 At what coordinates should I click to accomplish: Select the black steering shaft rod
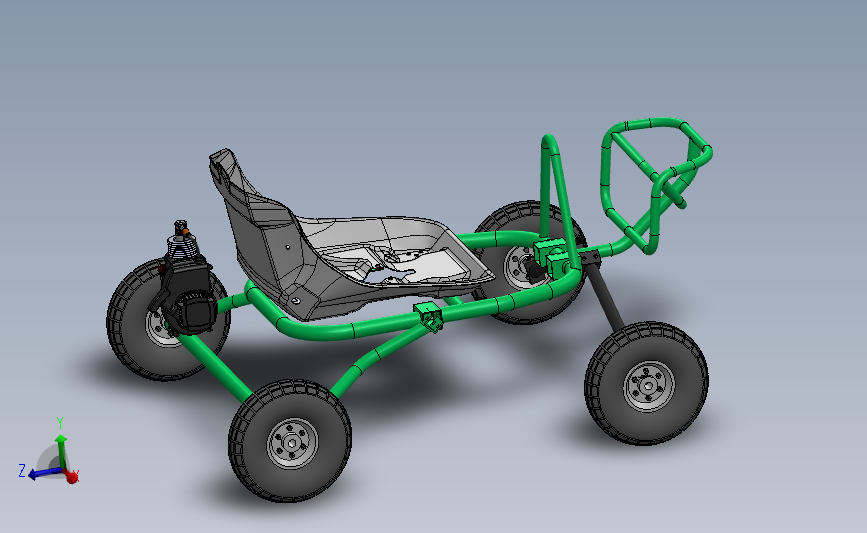pos(605,295)
